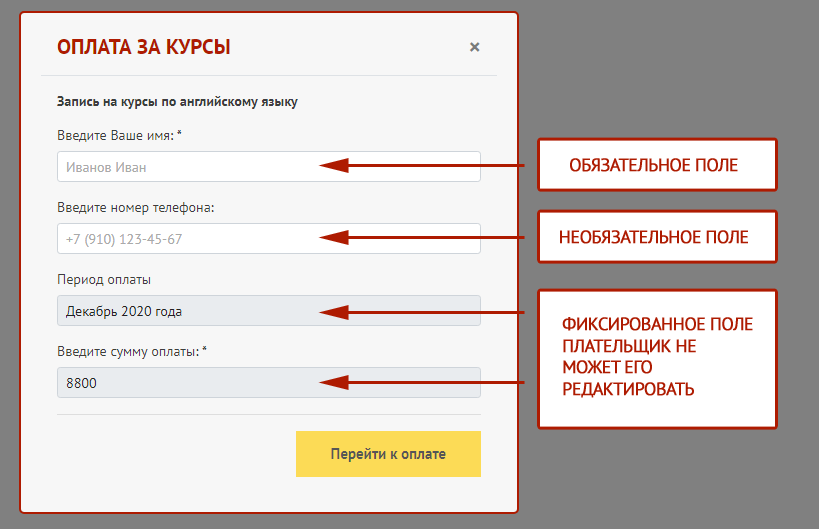This screenshot has height=529, width=819.
Task: Click the "Период оплаты" label
Action: coord(104,280)
